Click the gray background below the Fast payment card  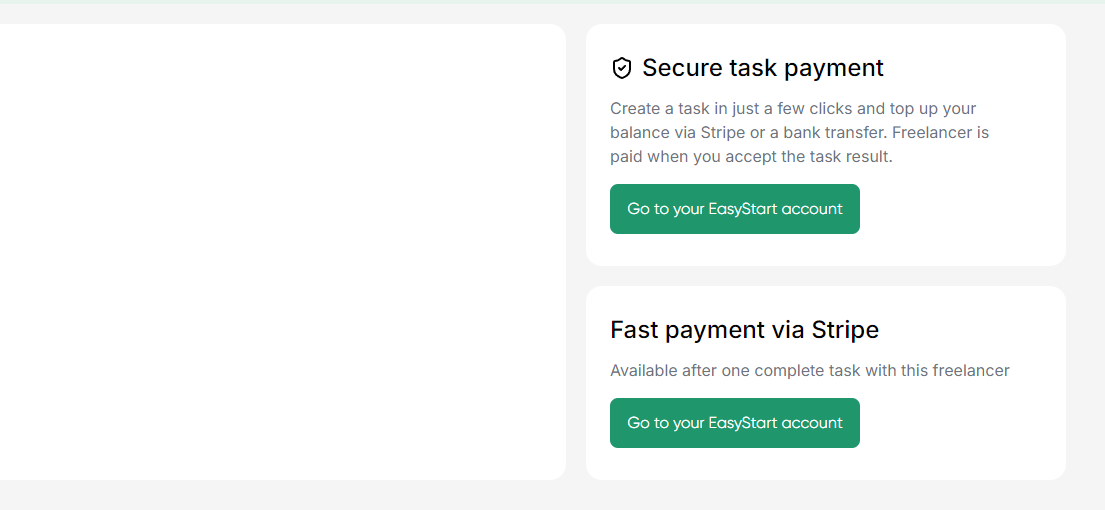pos(825,495)
